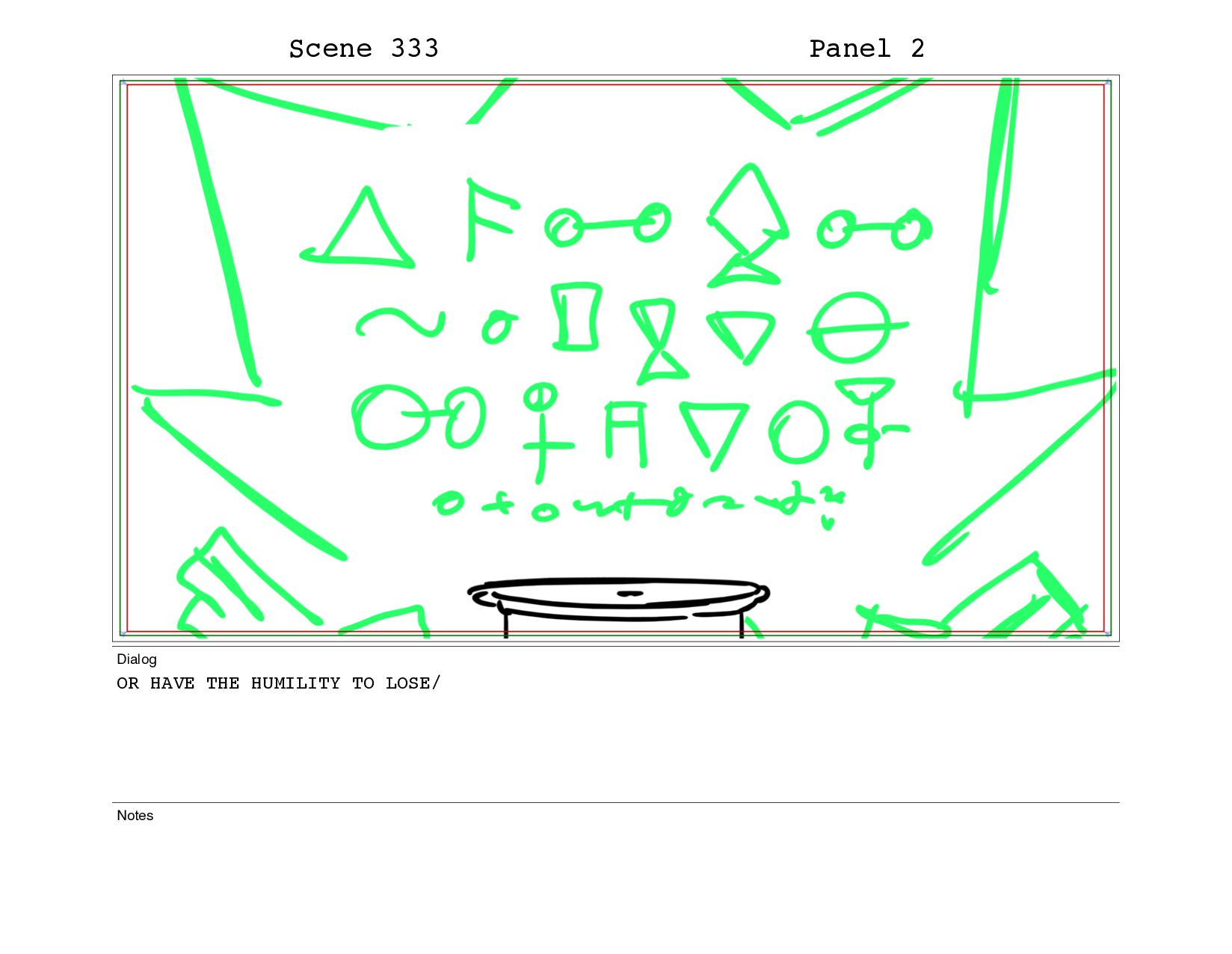Select the Dialog label
The width and height of the screenshot is (1232, 954).
(137, 659)
